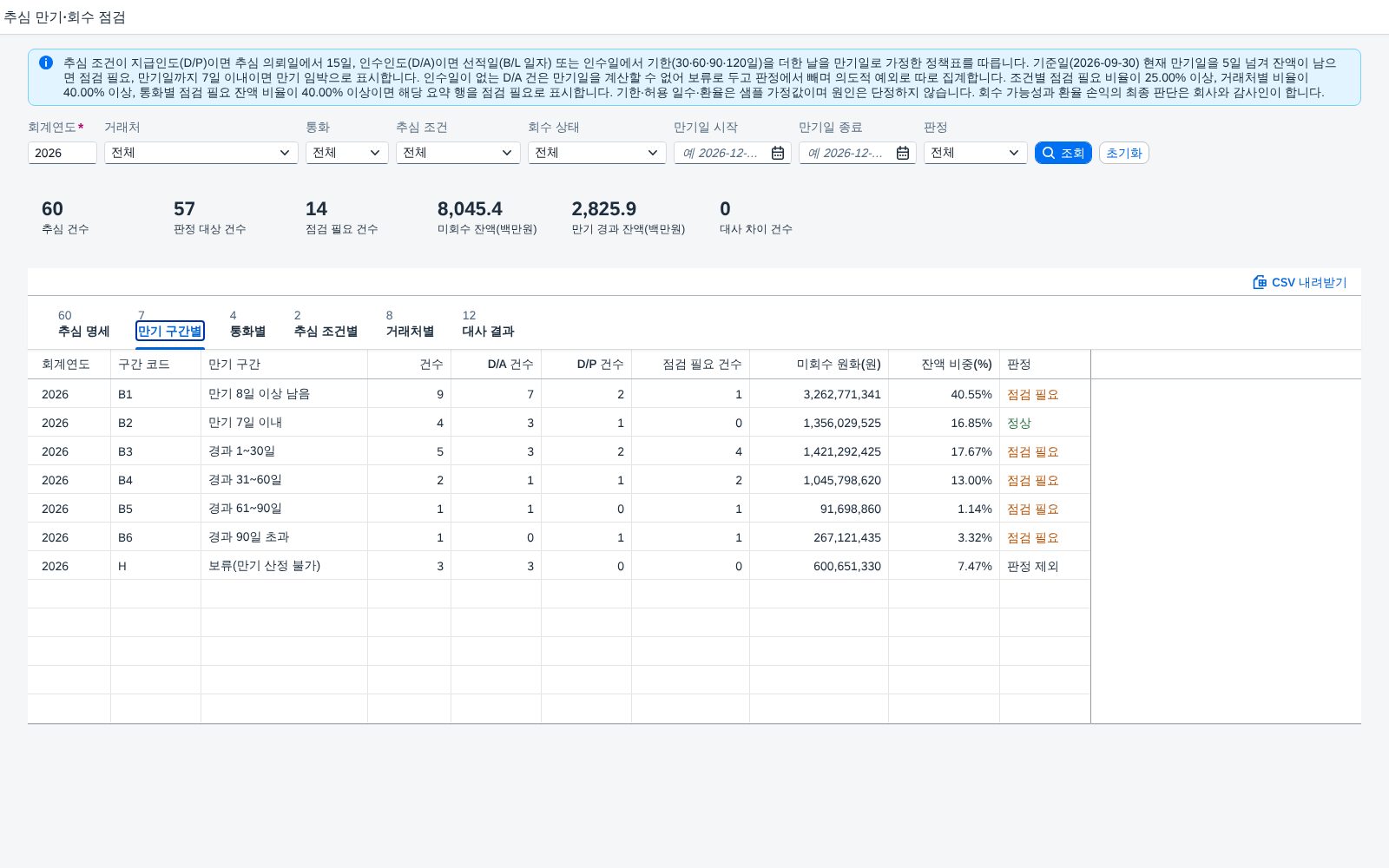Click the 구간 코드 column header

click(x=155, y=365)
